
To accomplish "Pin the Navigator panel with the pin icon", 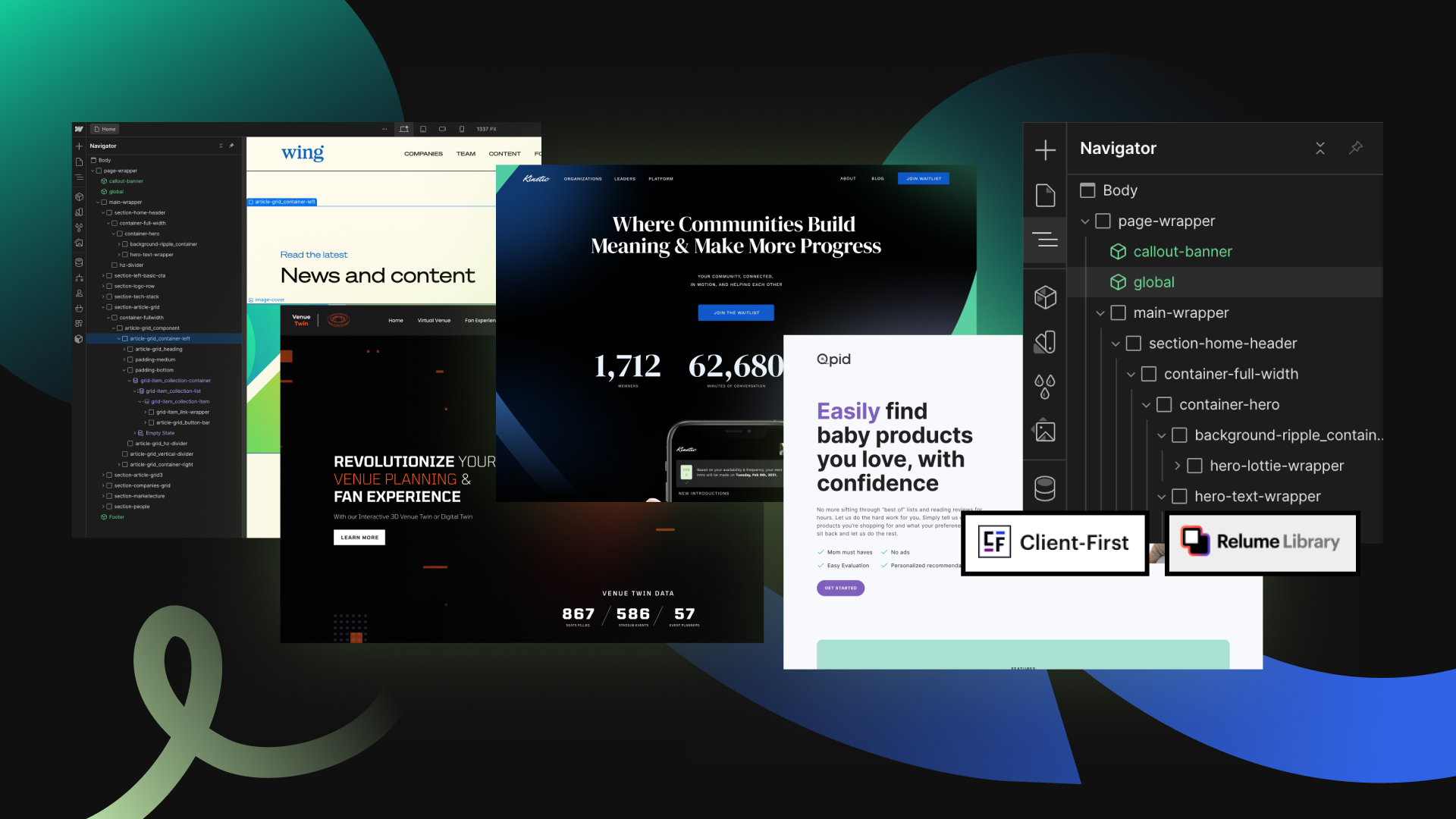I will 1356,149.
